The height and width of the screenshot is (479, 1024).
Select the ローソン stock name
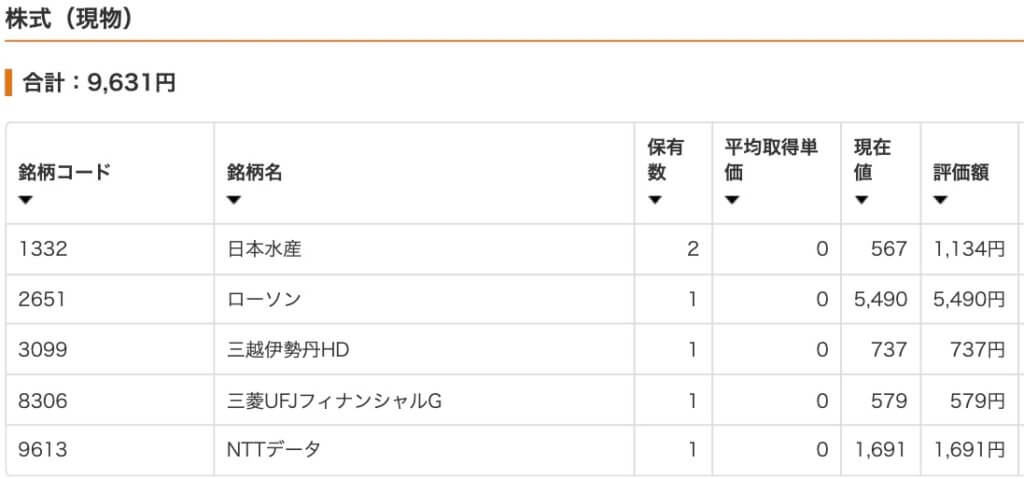(x=264, y=299)
